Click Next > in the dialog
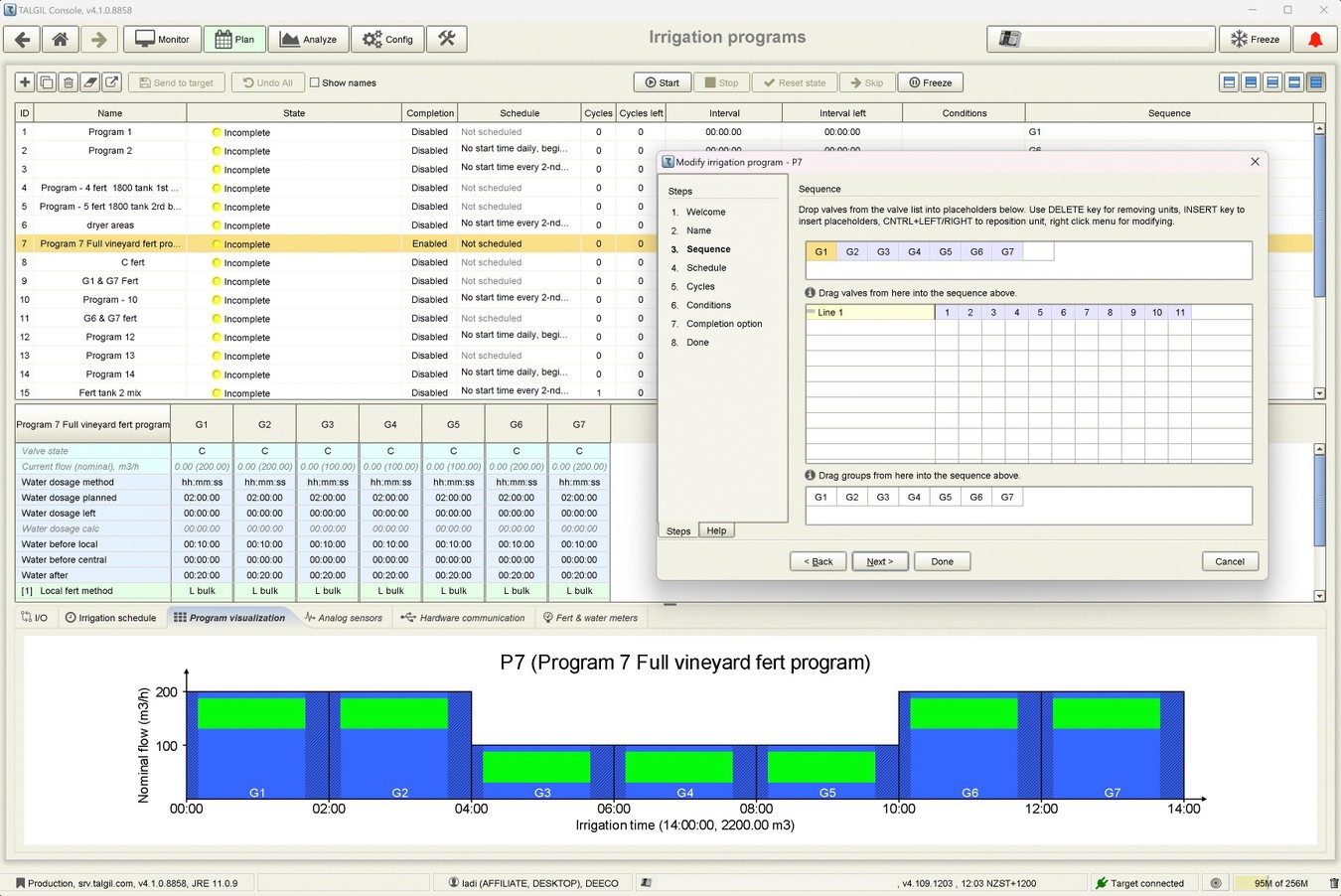The image size is (1341, 896). pos(879,561)
